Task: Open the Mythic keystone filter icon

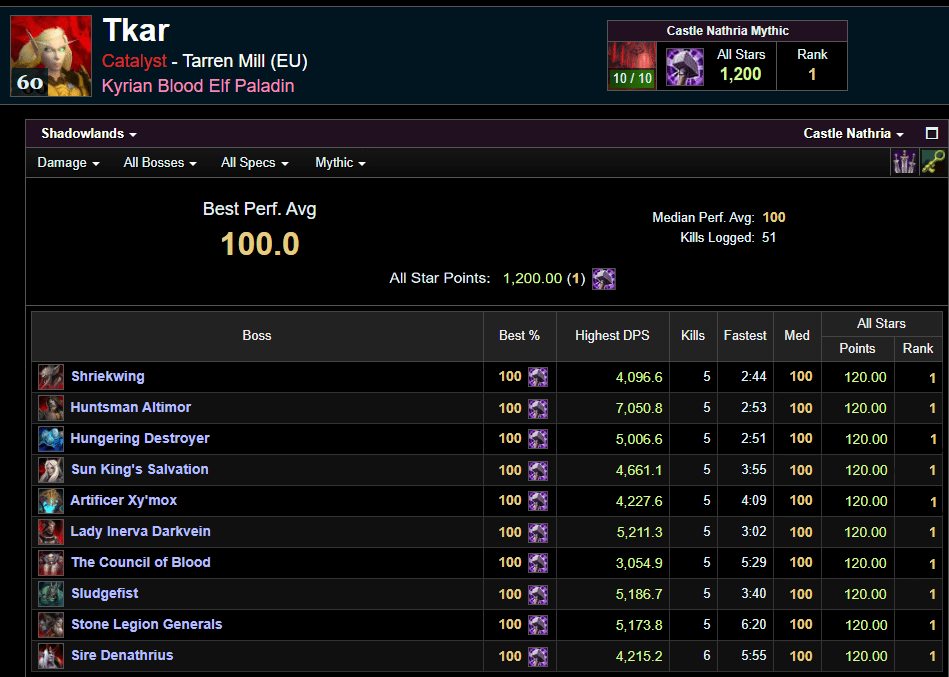Action: pyautogui.click(x=934, y=161)
